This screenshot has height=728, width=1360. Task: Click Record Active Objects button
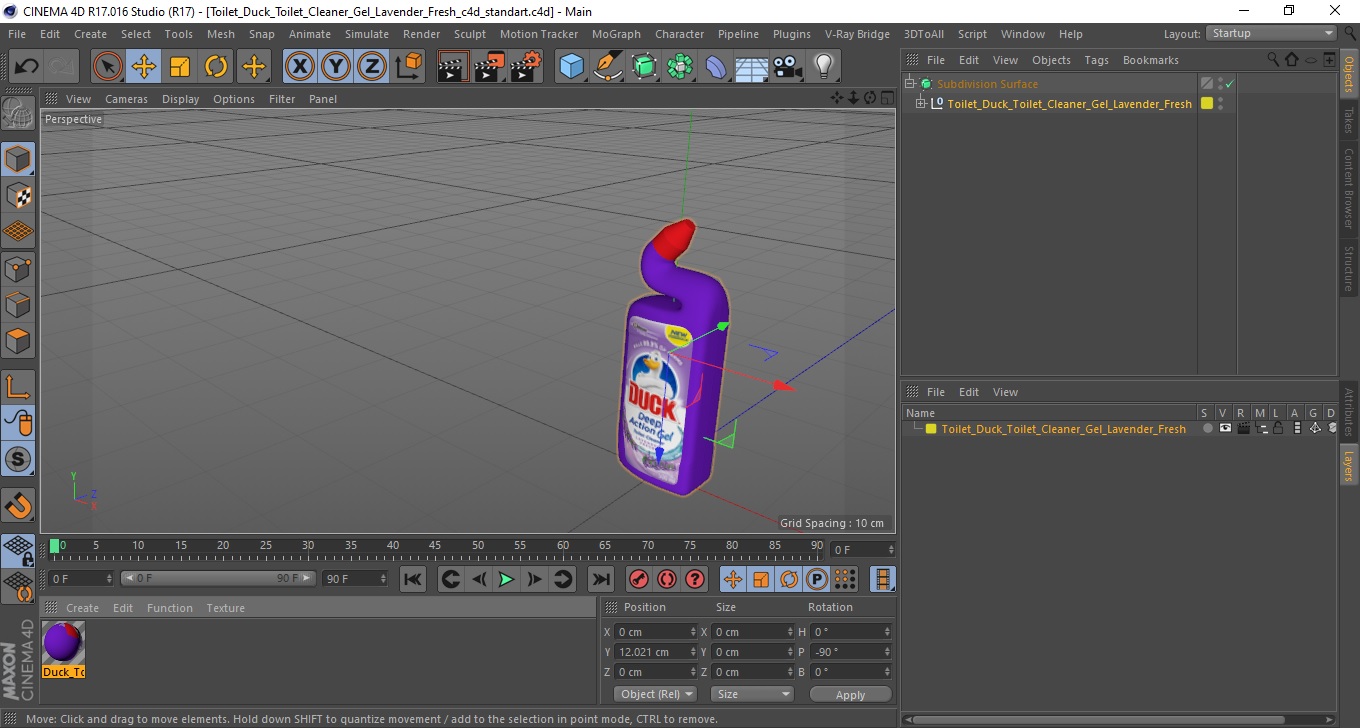638,579
